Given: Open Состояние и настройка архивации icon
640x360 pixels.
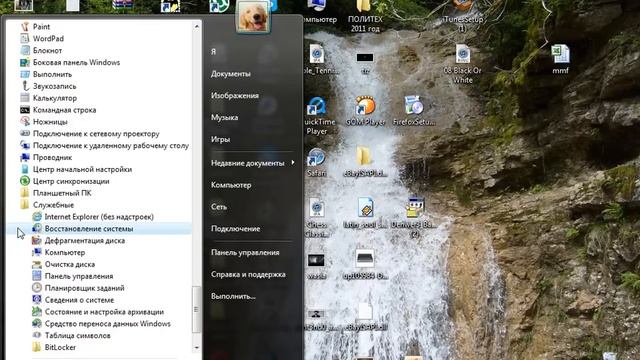Looking at the screenshot, I should [x=37, y=311].
